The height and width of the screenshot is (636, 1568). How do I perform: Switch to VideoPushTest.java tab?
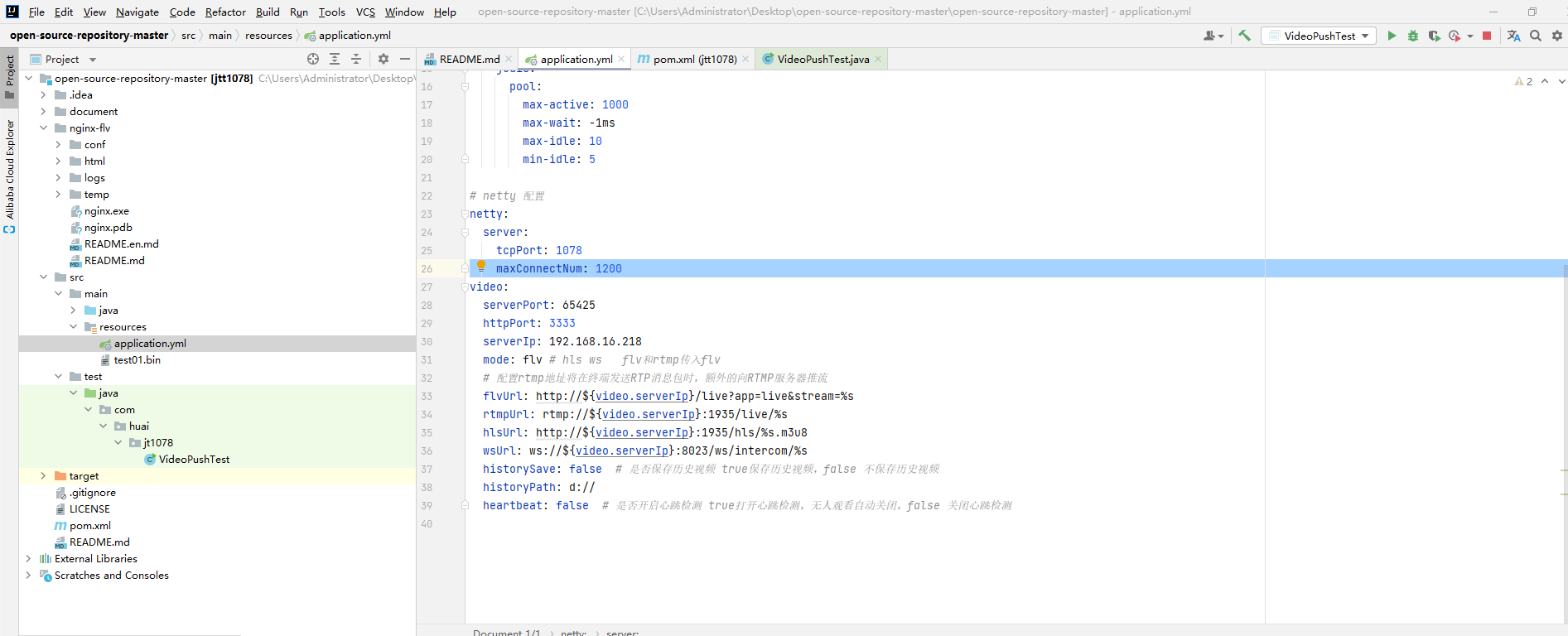click(x=823, y=59)
